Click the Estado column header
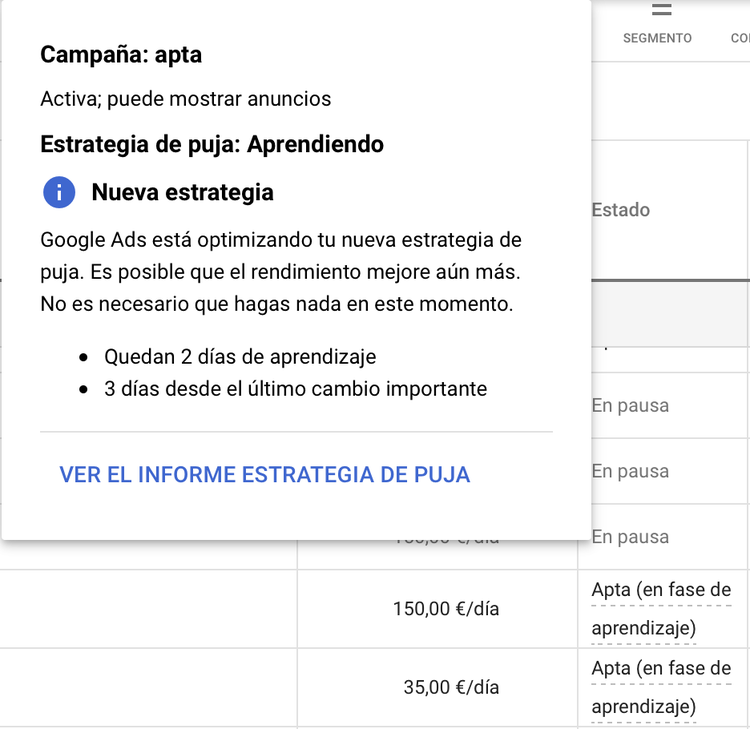The height and width of the screenshot is (729, 750). [x=621, y=210]
